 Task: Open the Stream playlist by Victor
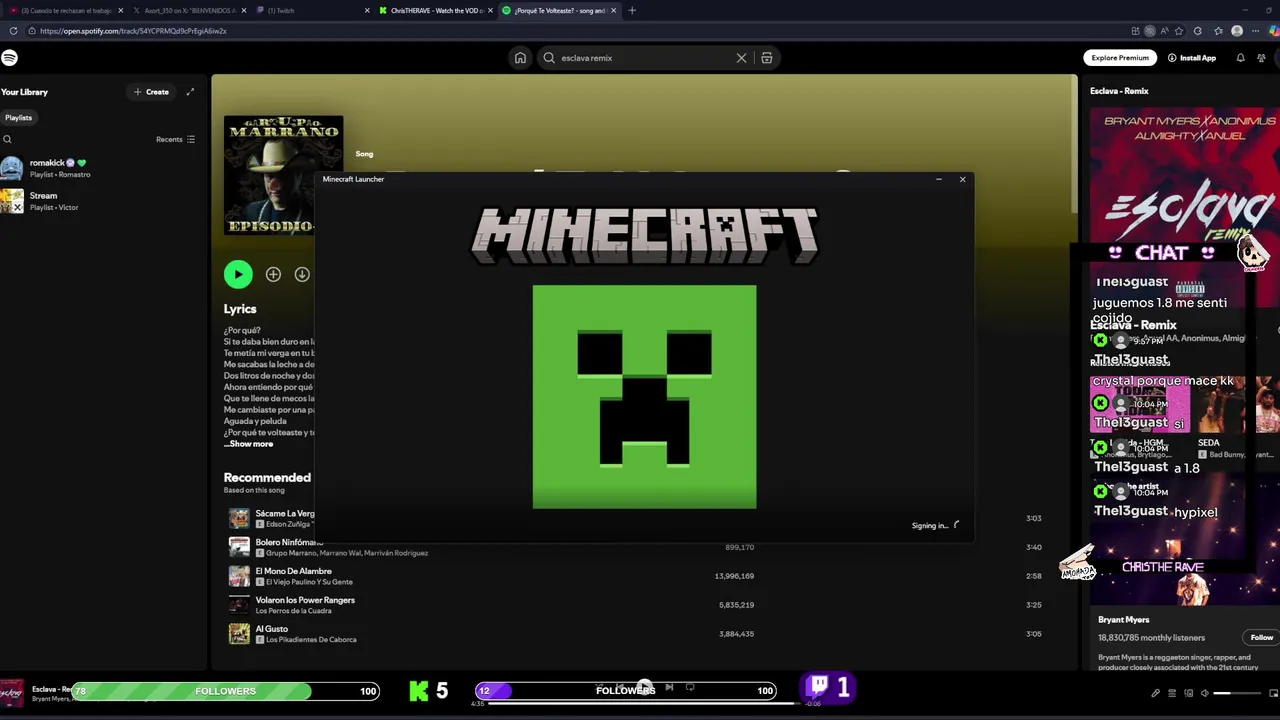point(100,201)
